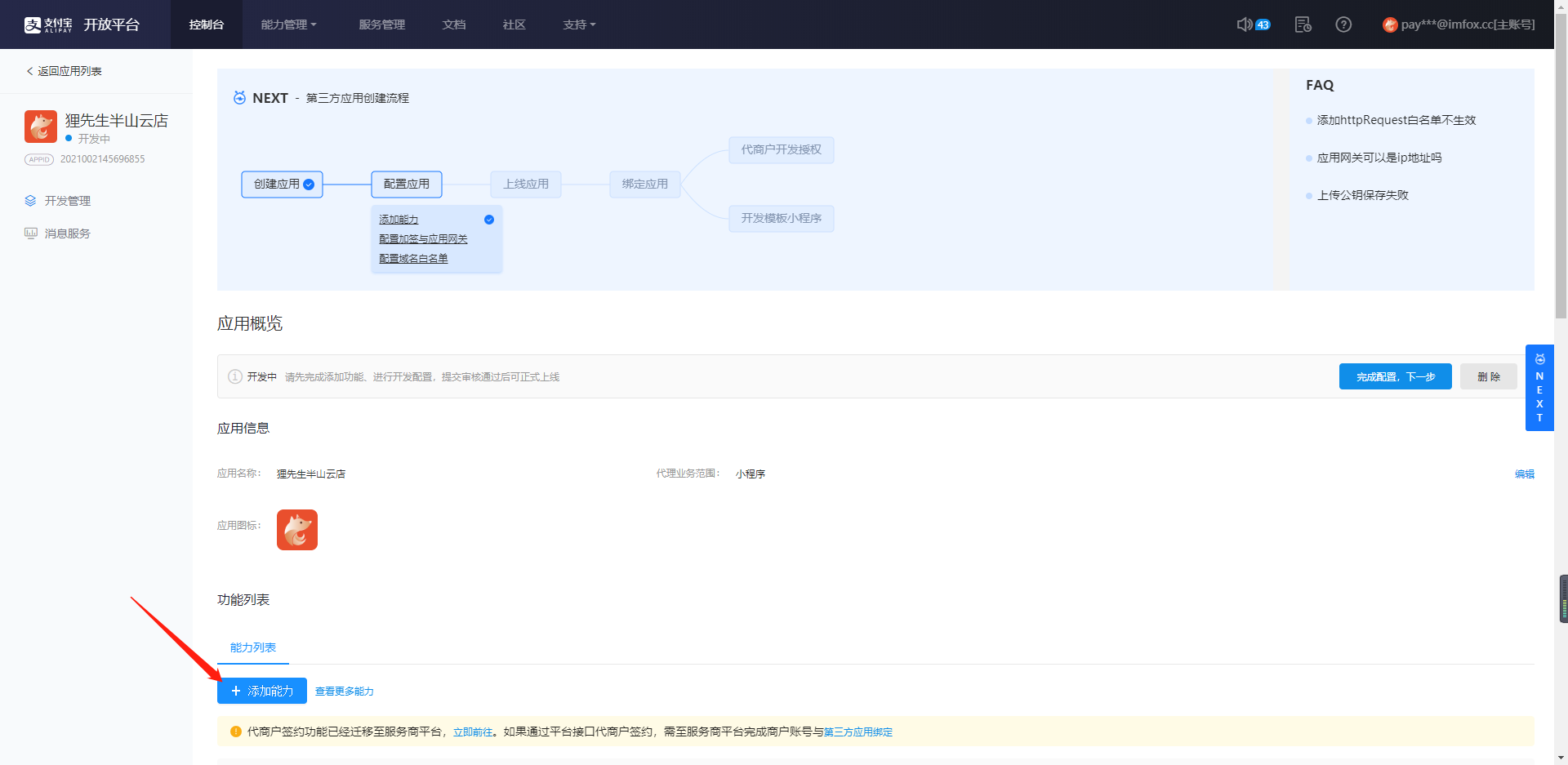1568x765 pixels.
Task: Click the 代商户开发授权 flow step
Action: click(782, 150)
